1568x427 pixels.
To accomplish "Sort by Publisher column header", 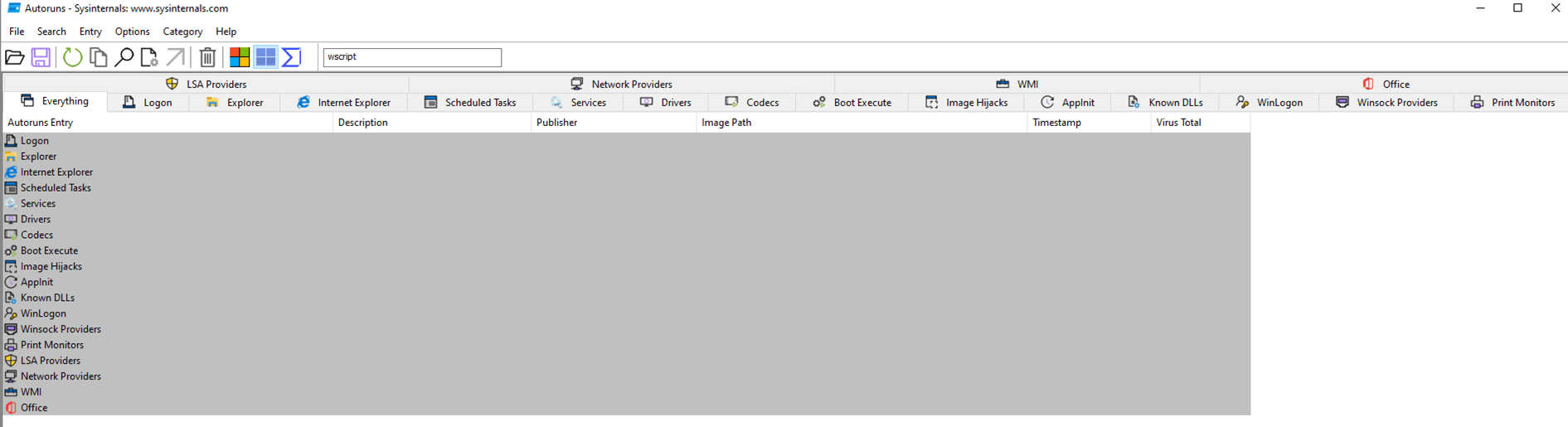I will [x=614, y=123].
